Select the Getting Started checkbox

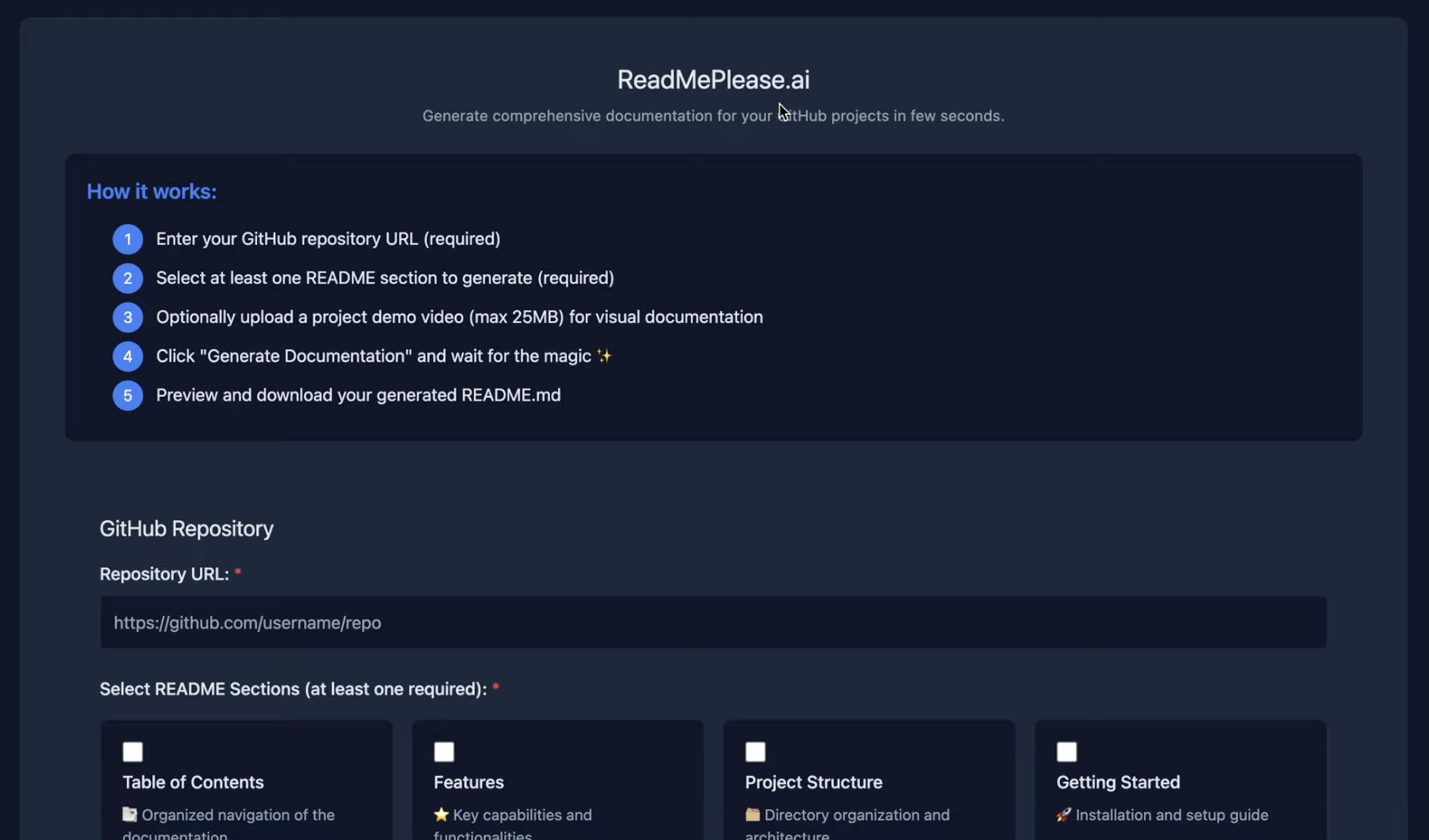click(x=1067, y=752)
